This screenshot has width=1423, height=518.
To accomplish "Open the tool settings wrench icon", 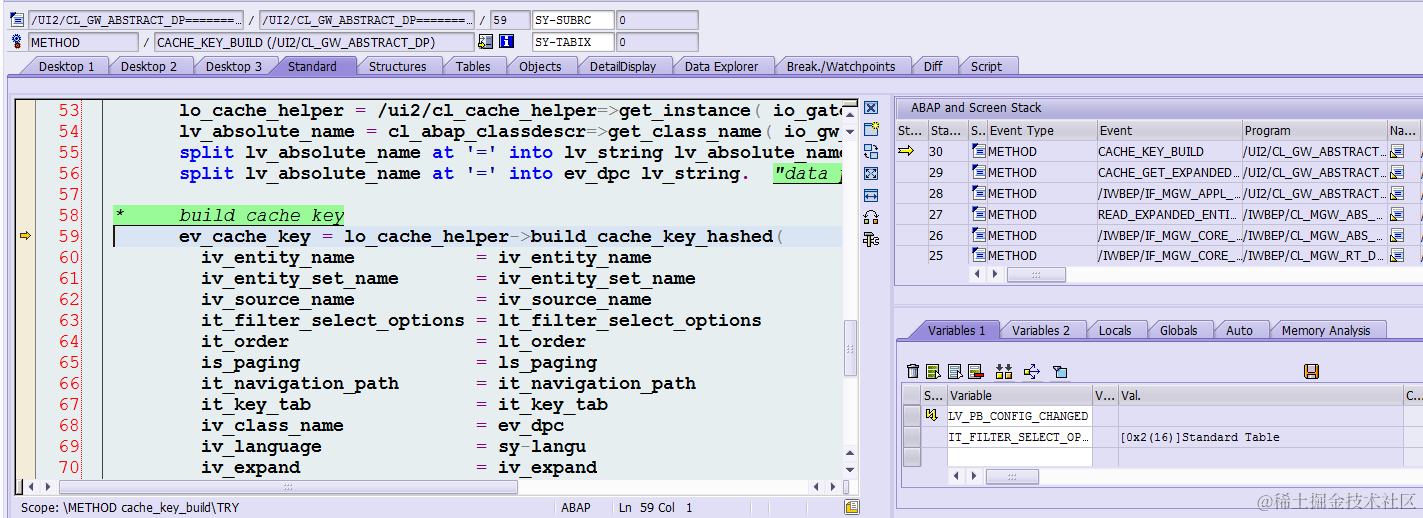I will pyautogui.click(x=870, y=239).
